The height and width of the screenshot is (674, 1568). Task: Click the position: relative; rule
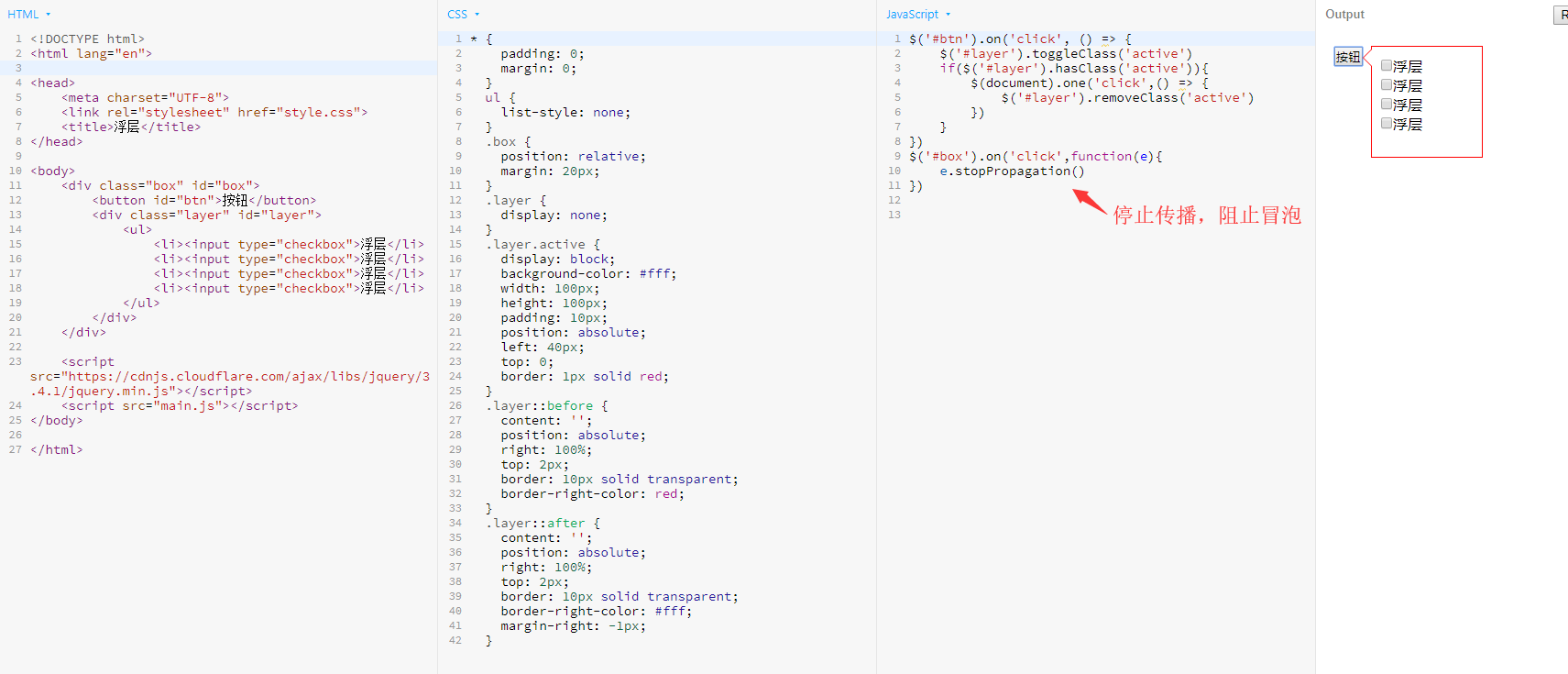tap(573, 156)
